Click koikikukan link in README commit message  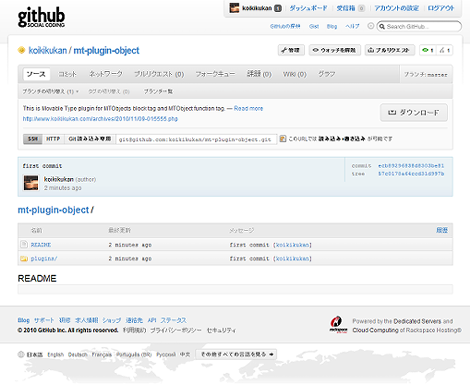pos(293,245)
